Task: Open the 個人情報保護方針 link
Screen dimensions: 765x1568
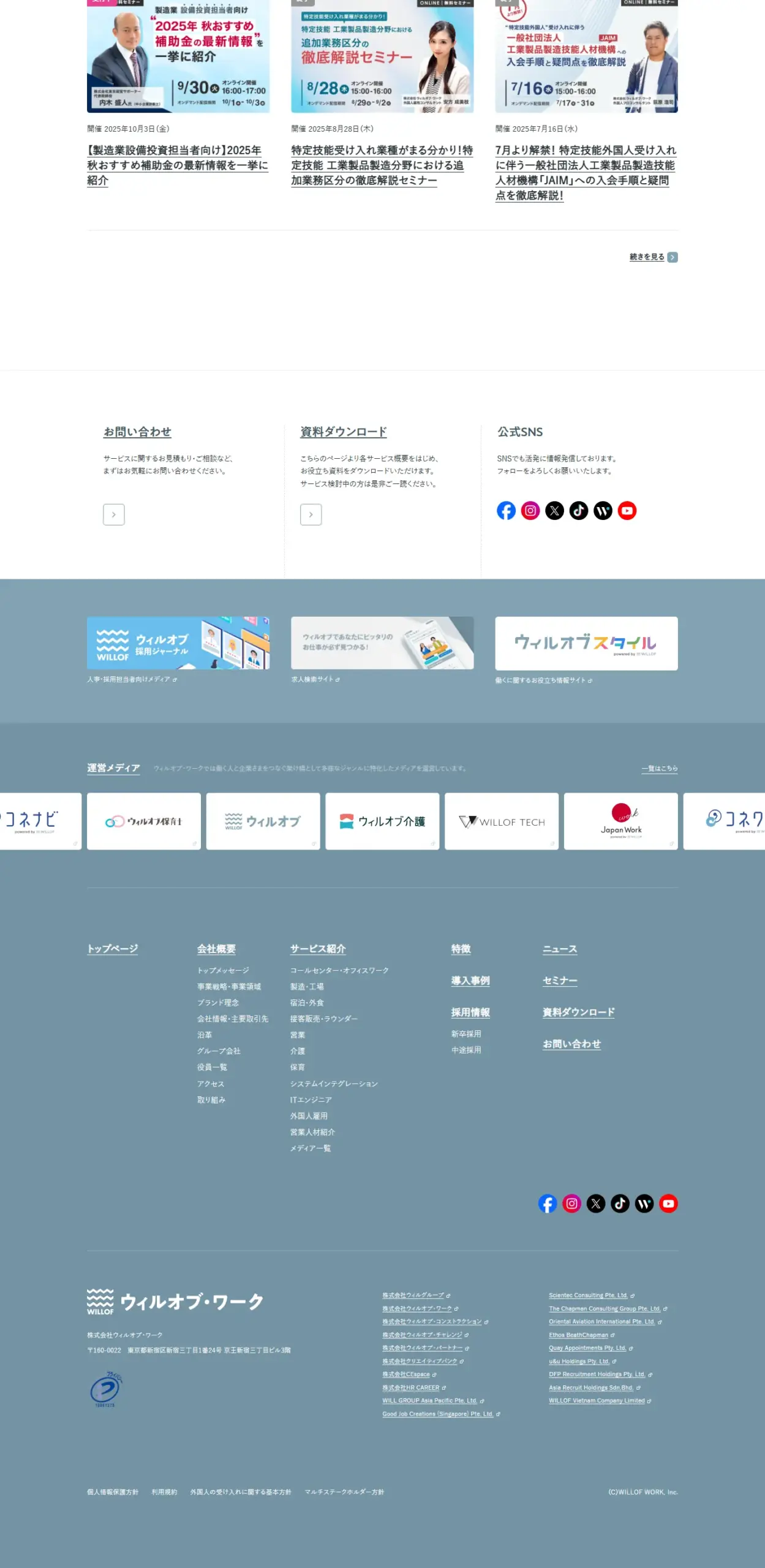Action: (113, 1492)
